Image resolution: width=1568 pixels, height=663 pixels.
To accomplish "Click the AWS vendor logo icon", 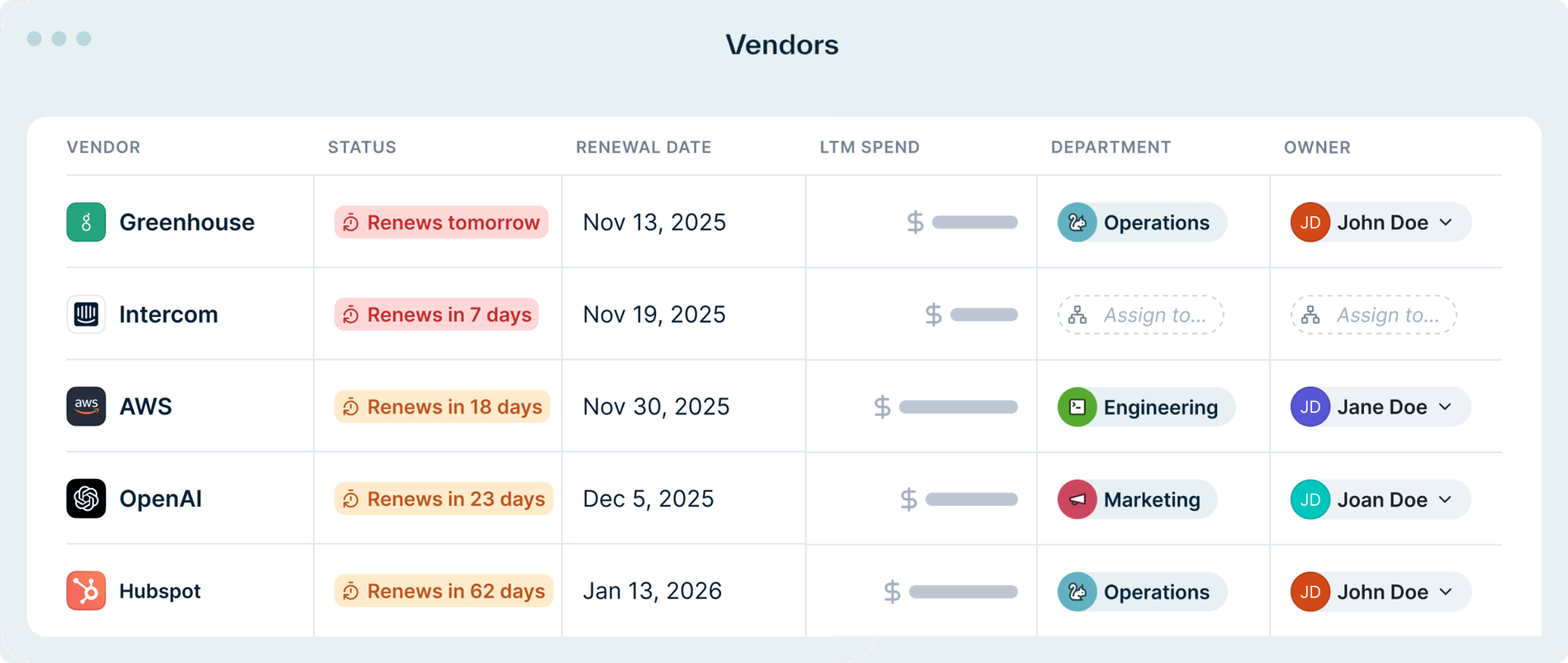I will pos(86,406).
